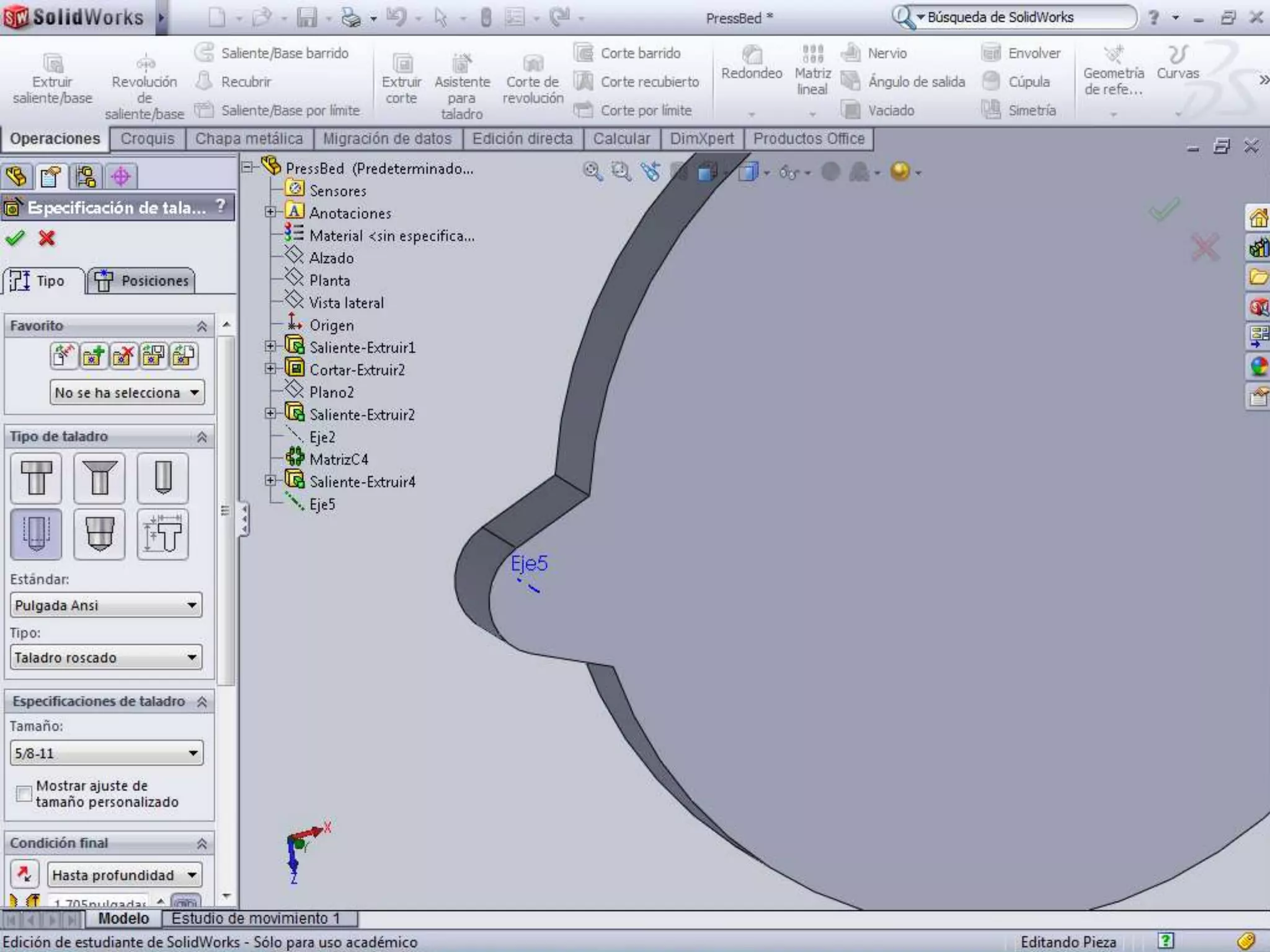Click the Simetría mirror tool
This screenshot has height=952, width=1270.
1019,110
